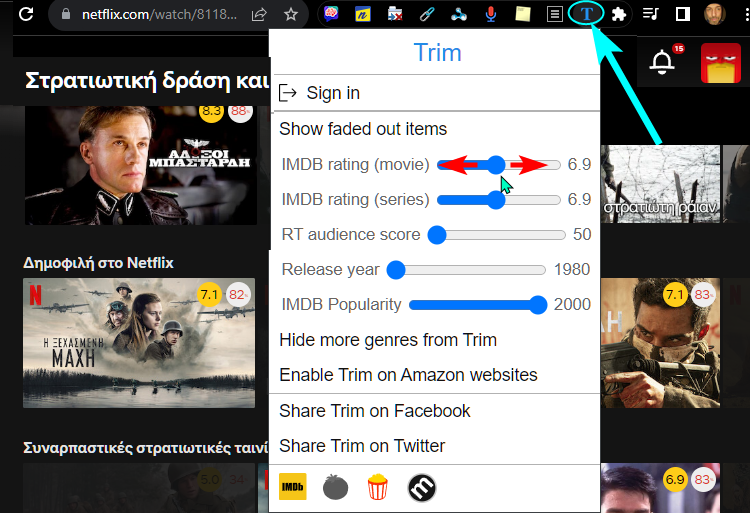750x513 pixels.
Task: Toggle the browser side panel icon
Action: coord(683,14)
